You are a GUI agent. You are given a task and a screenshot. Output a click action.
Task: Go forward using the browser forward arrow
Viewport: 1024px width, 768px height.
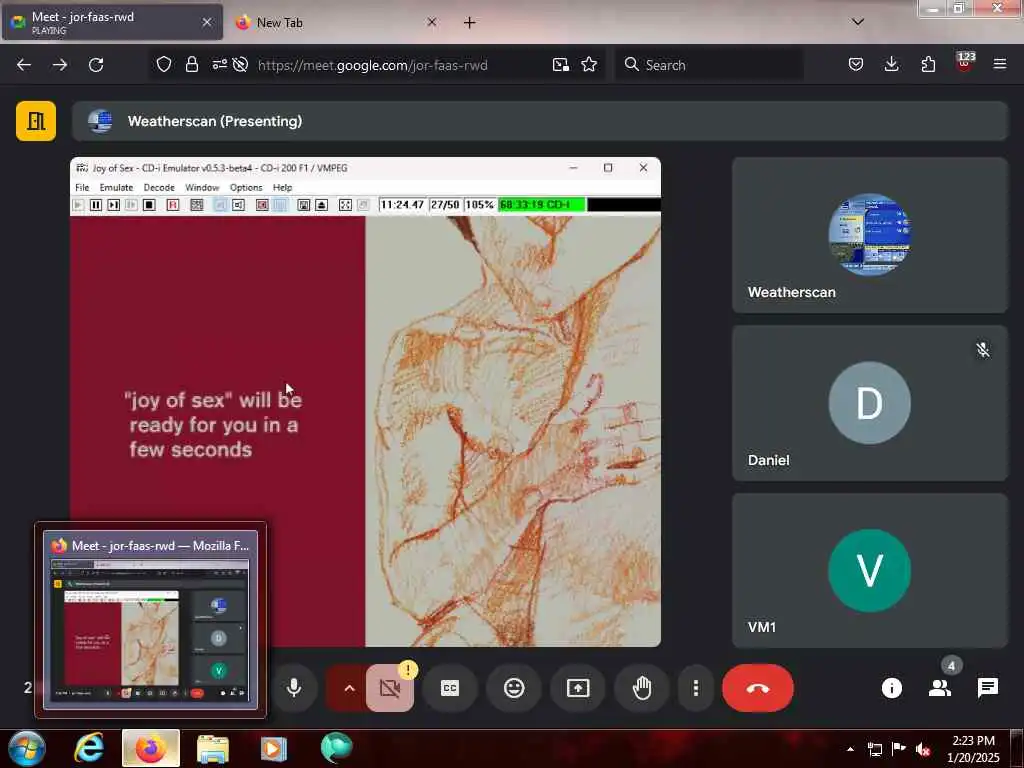click(x=60, y=65)
